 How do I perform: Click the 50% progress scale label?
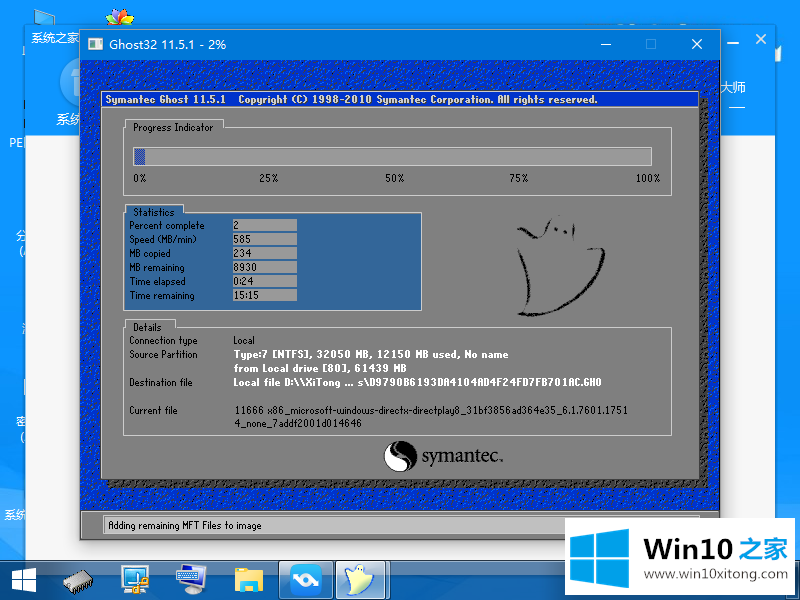point(394,178)
